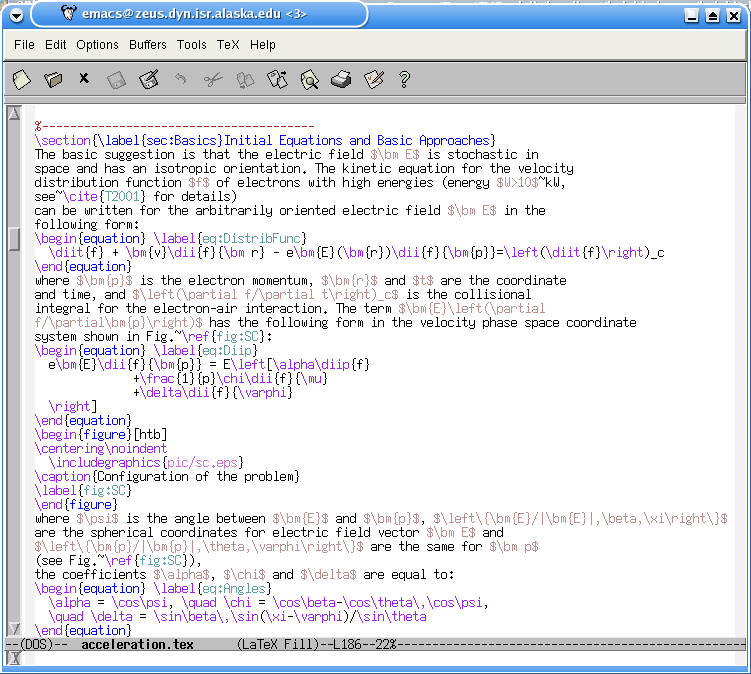The height and width of the screenshot is (674, 751).
Task: Close the buffer with the X icon
Action: (x=84, y=78)
